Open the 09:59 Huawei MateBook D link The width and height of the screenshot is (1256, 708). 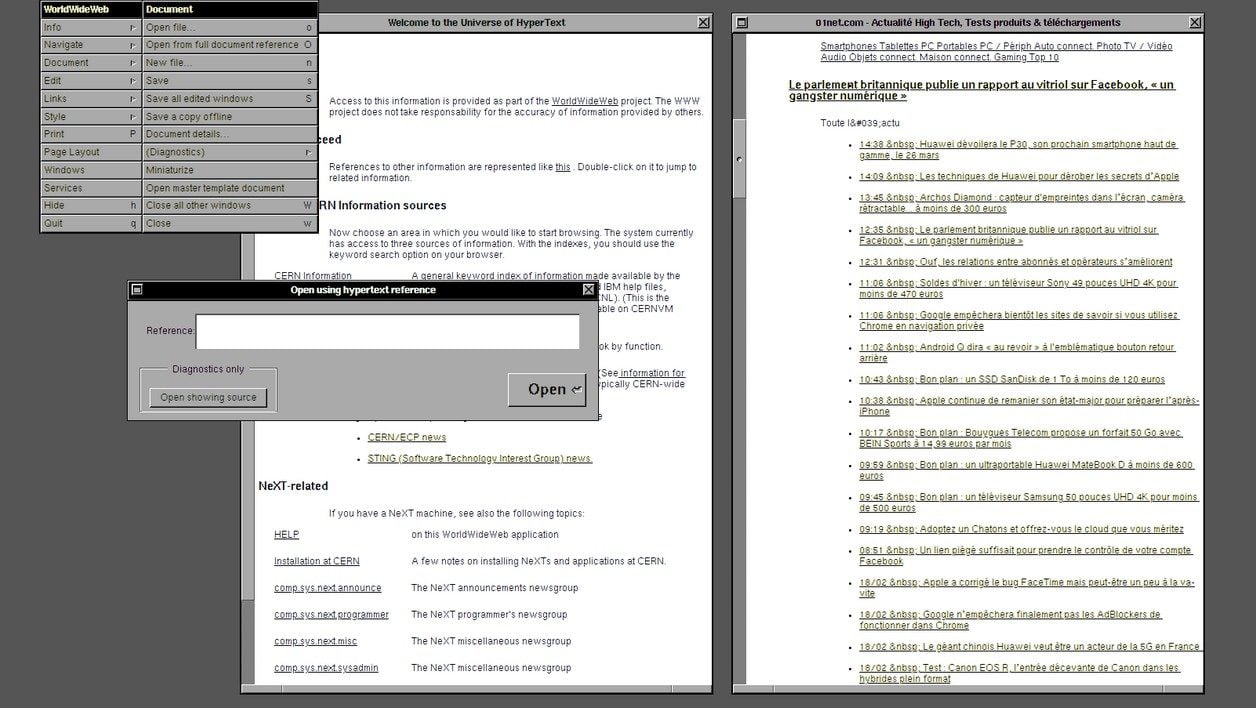tap(1027, 470)
